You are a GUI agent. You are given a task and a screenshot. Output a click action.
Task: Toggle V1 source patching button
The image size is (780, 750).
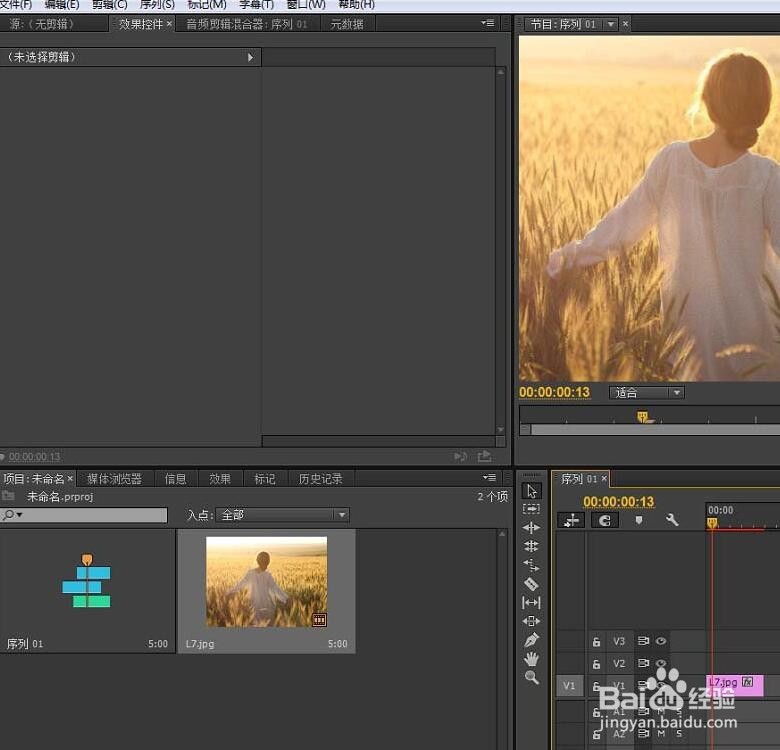click(569, 686)
